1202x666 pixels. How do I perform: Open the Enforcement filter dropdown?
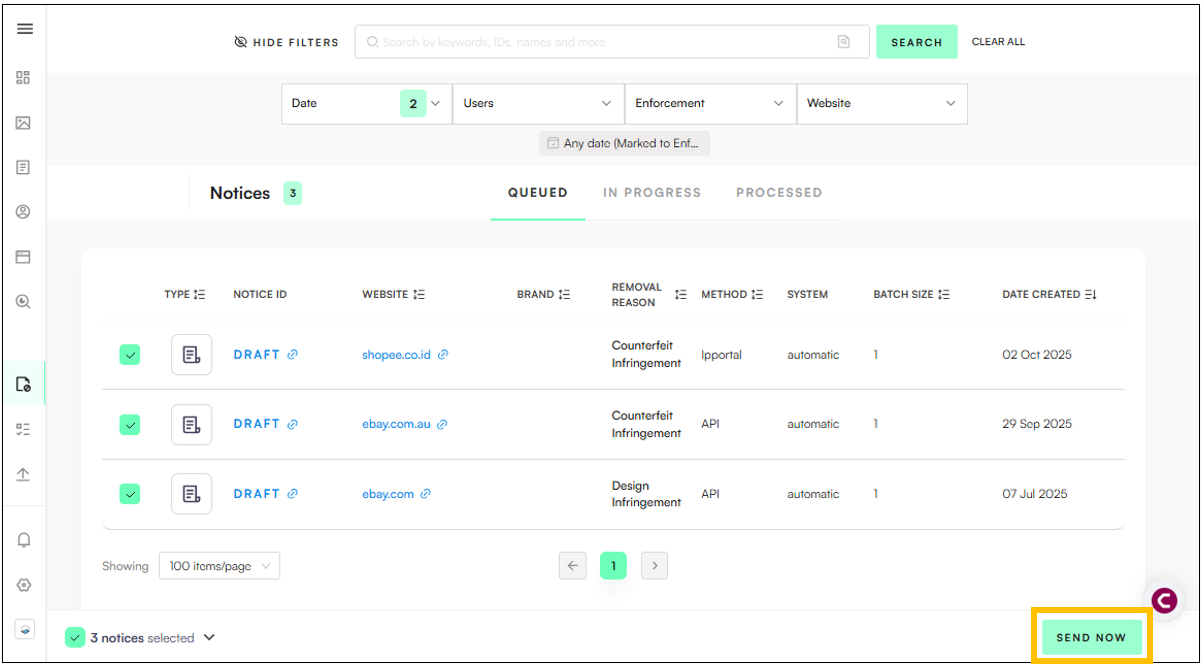click(710, 104)
